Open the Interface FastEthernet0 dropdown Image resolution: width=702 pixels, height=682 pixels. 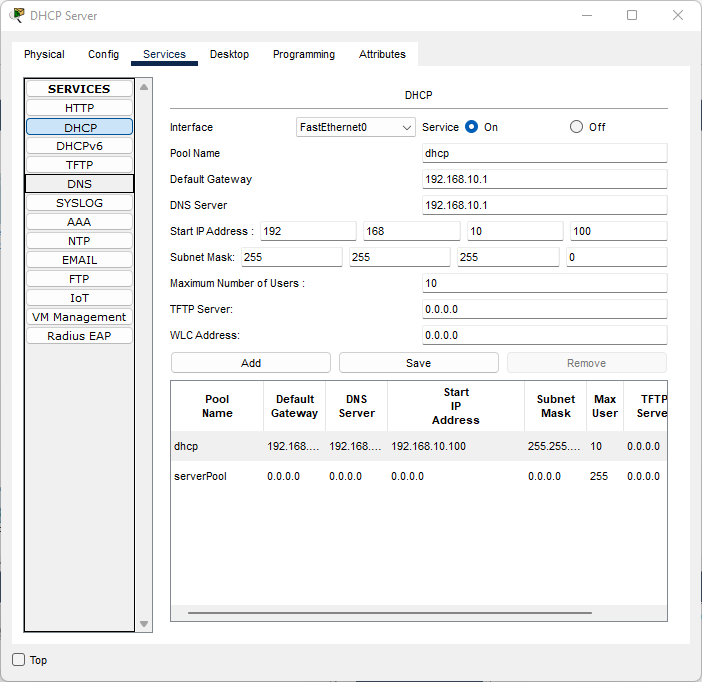click(x=356, y=127)
